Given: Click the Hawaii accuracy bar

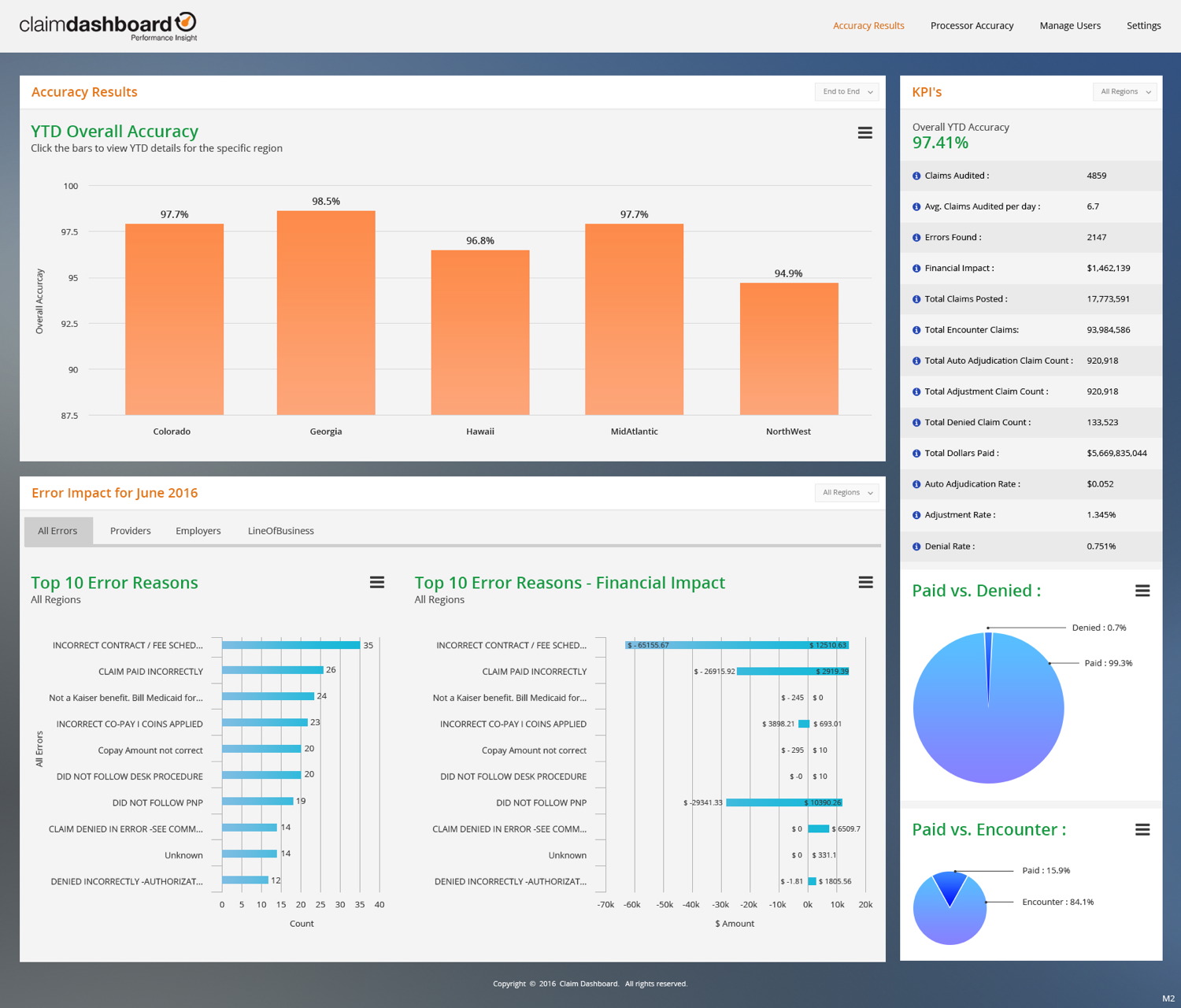Looking at the screenshot, I should 480,332.
